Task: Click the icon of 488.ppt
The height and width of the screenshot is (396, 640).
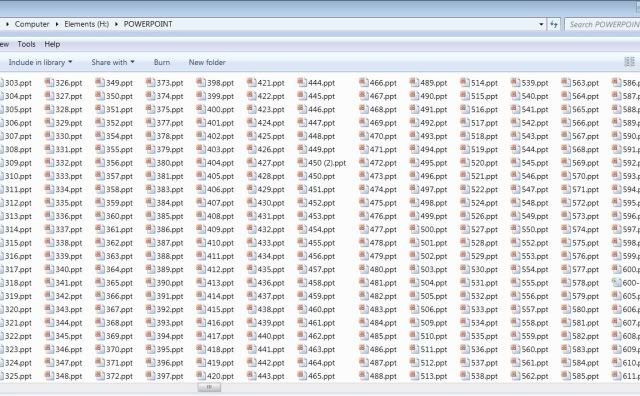Action: (364, 376)
